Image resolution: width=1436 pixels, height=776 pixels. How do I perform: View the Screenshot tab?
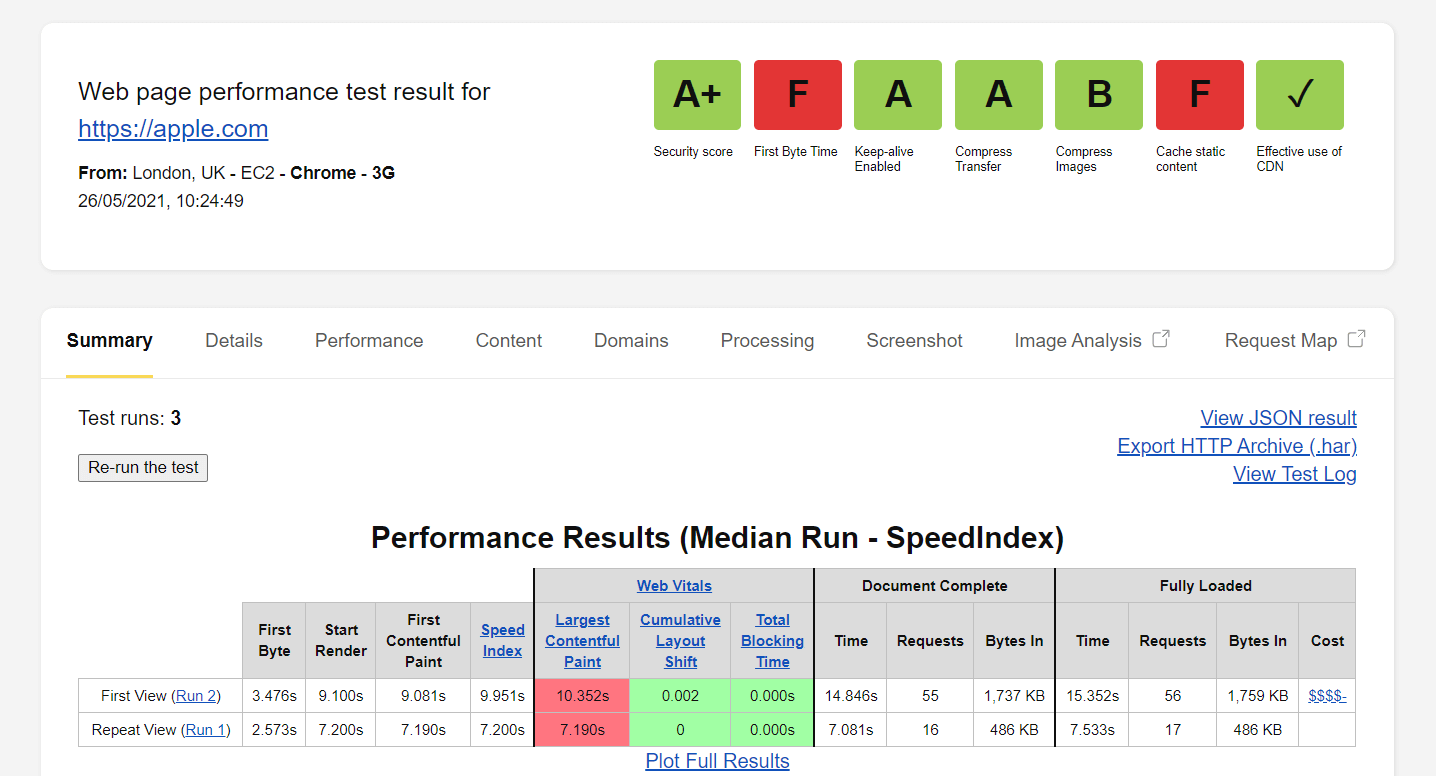point(914,340)
